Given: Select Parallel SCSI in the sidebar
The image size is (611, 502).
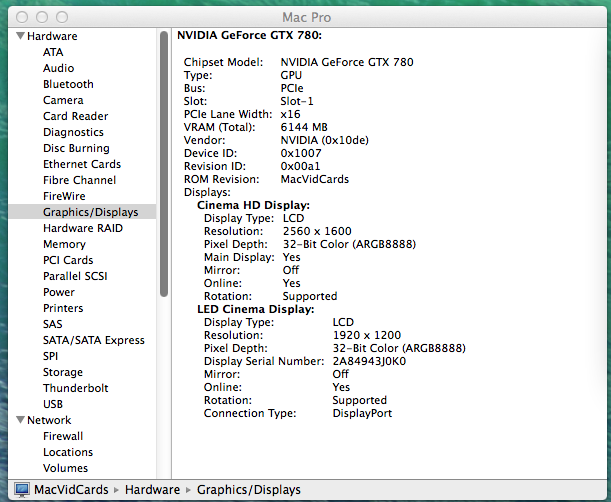Looking at the screenshot, I should pyautogui.click(x=75, y=276).
